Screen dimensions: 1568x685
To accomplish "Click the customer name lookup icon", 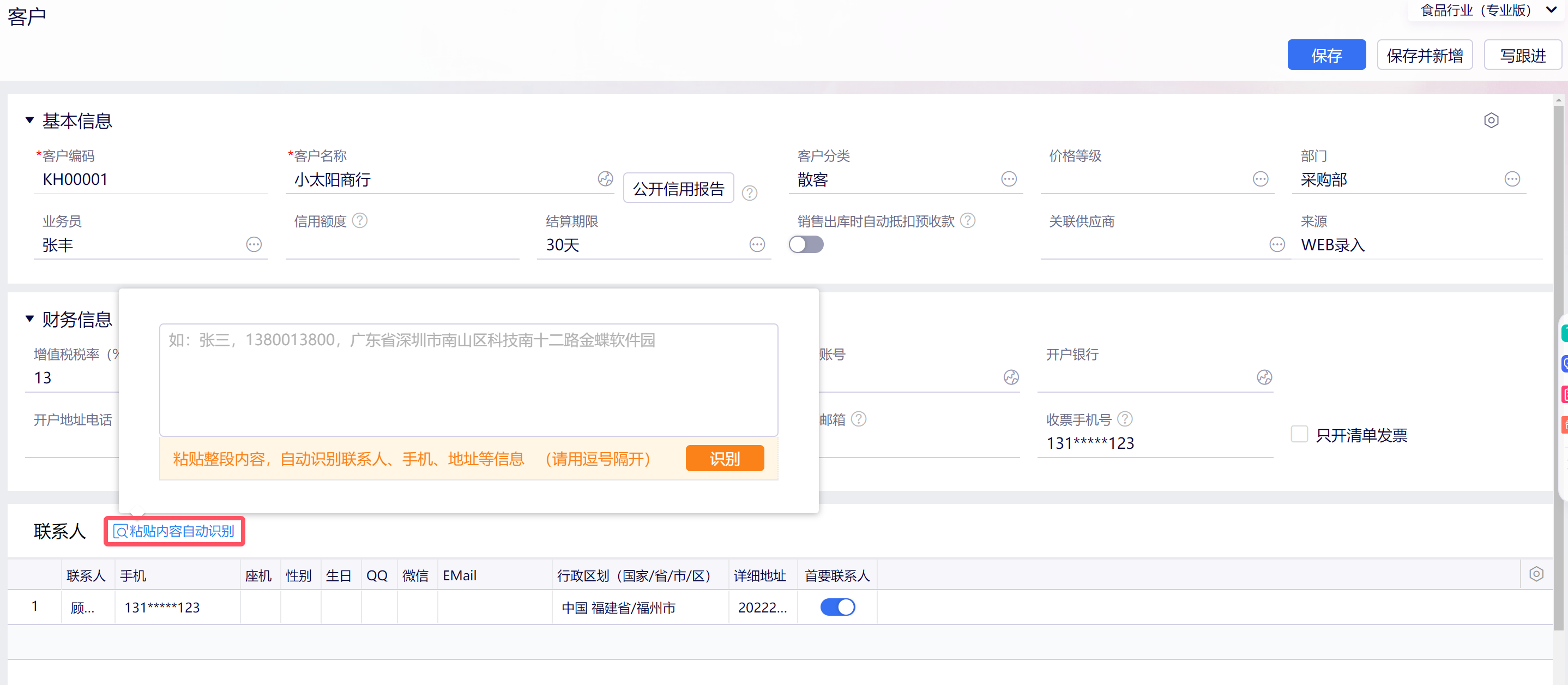I will (x=605, y=178).
